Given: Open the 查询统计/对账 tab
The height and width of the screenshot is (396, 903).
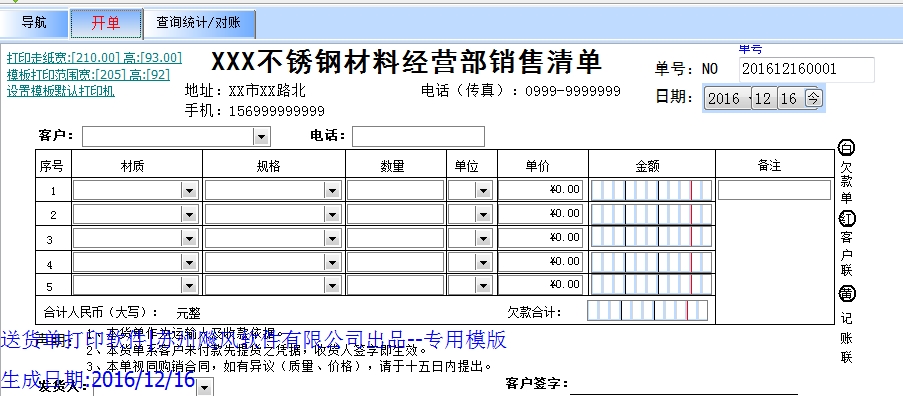Looking at the screenshot, I should tap(199, 24).
